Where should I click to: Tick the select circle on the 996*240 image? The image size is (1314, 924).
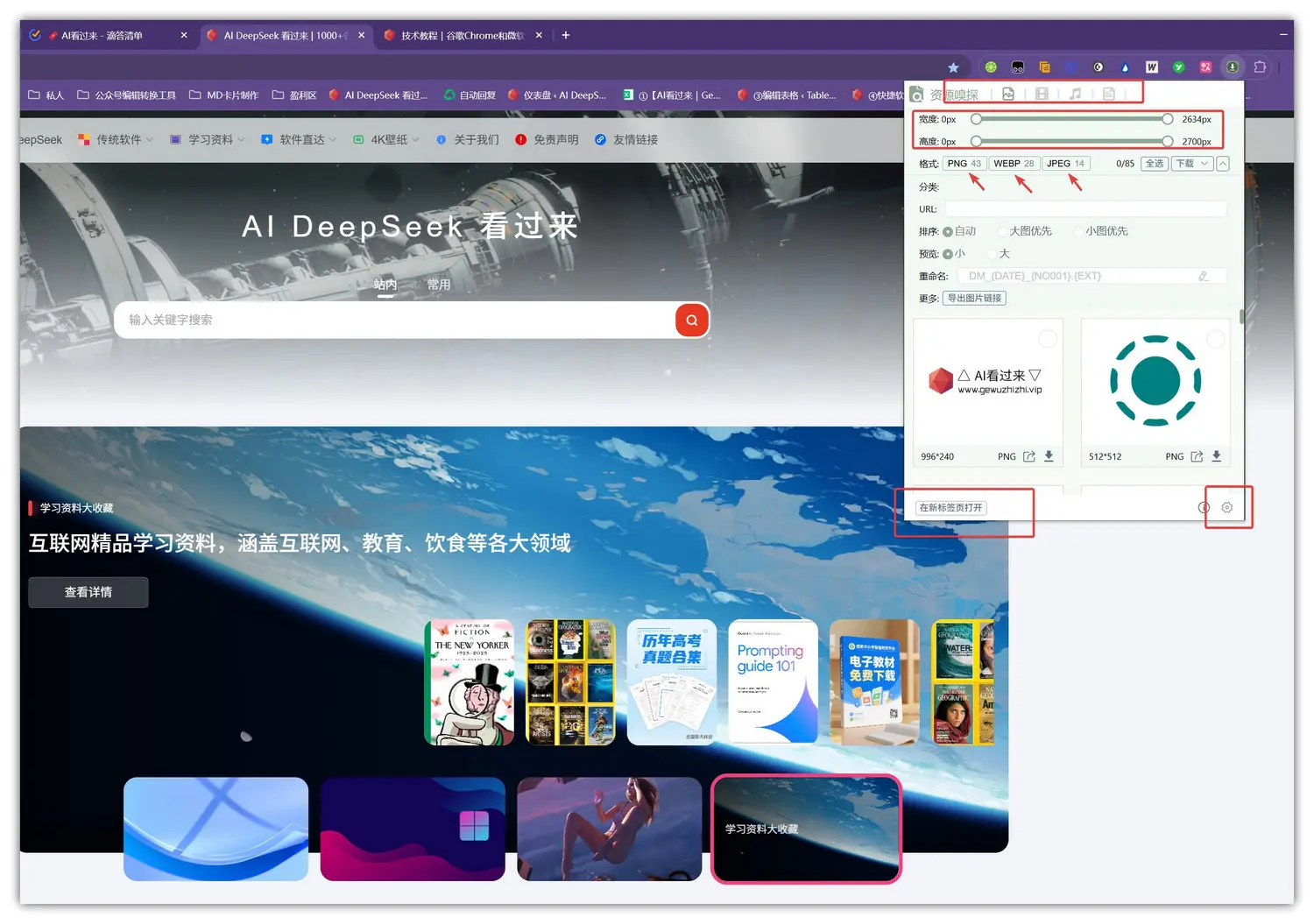pos(1048,338)
